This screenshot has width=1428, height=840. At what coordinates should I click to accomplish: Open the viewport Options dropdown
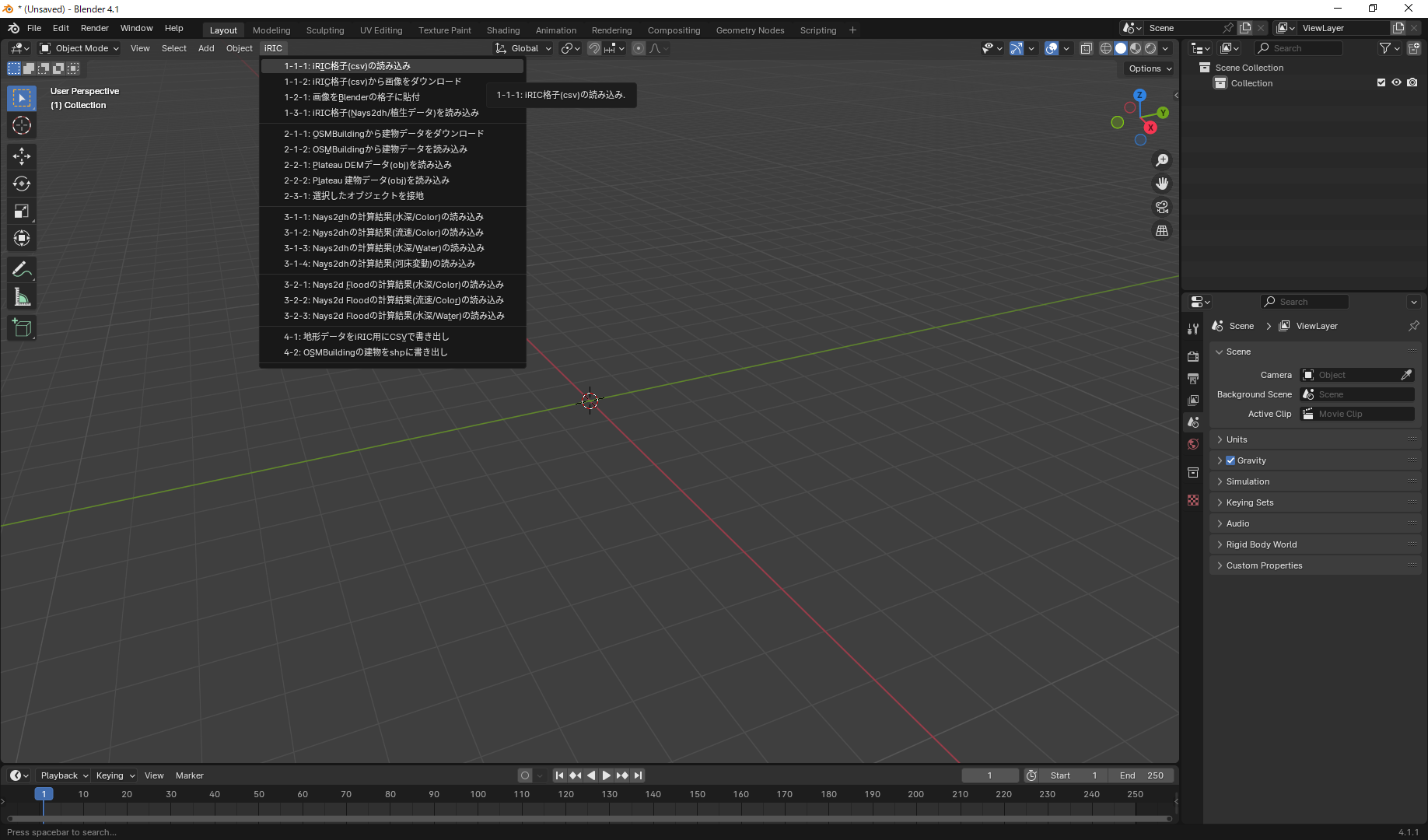click(1150, 68)
